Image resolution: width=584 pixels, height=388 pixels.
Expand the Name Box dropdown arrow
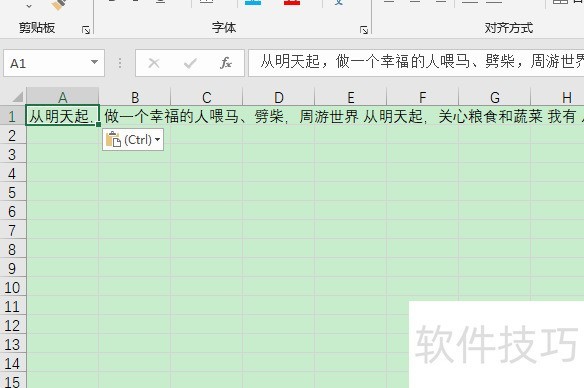[x=95, y=62]
